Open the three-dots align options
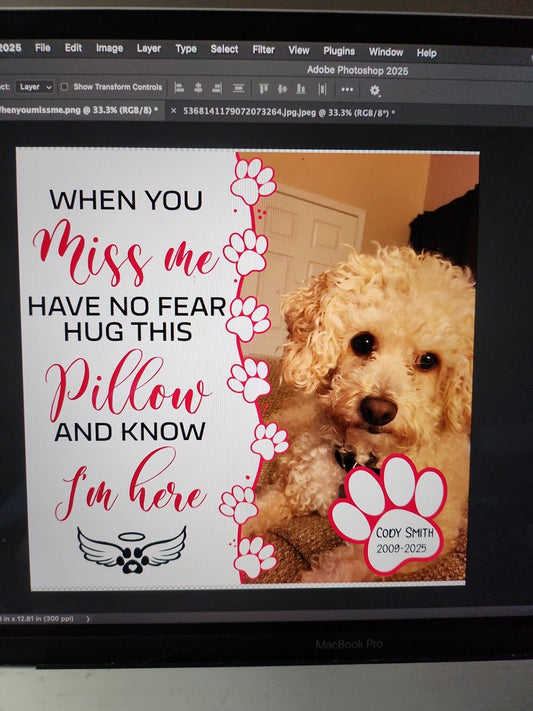The width and height of the screenshot is (533, 711). click(x=347, y=89)
